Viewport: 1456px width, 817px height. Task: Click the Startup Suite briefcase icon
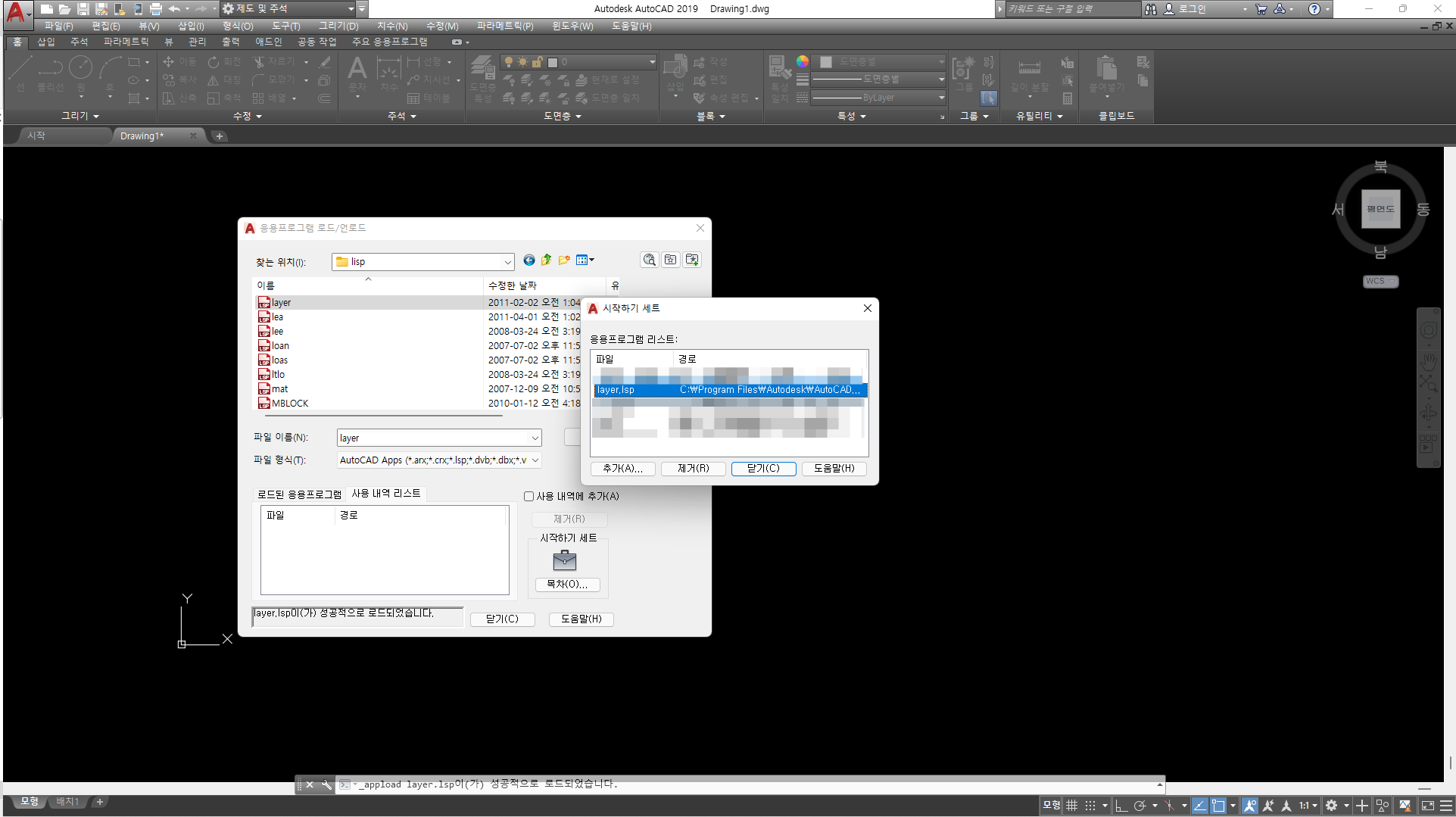click(x=565, y=560)
